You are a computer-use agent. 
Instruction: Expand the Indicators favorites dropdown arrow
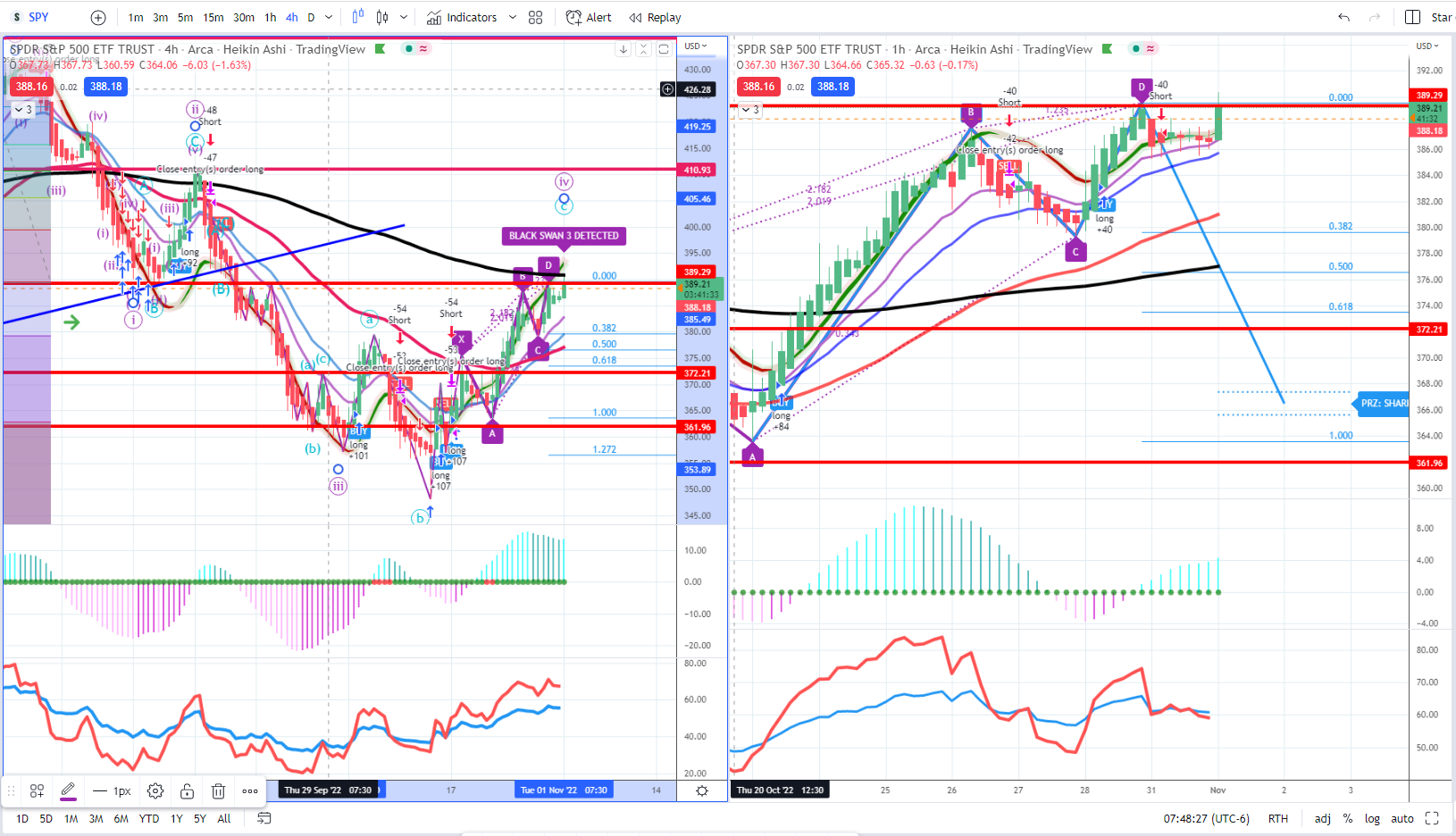pos(513,17)
